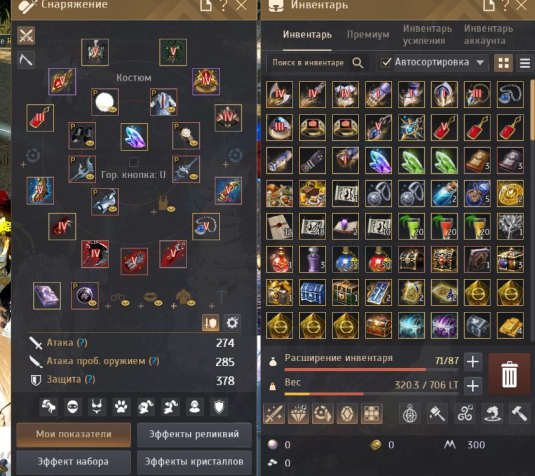Click the trash can delete icon
The width and height of the screenshot is (535, 476).
[x=509, y=374]
